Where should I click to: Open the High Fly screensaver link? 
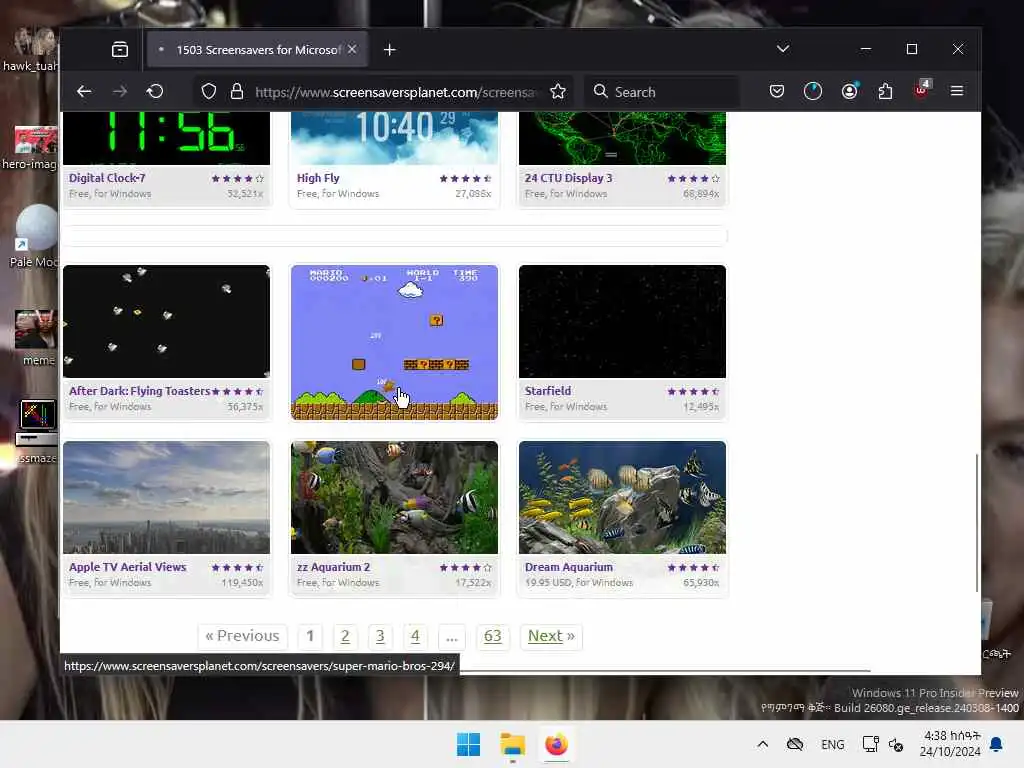[x=318, y=178]
